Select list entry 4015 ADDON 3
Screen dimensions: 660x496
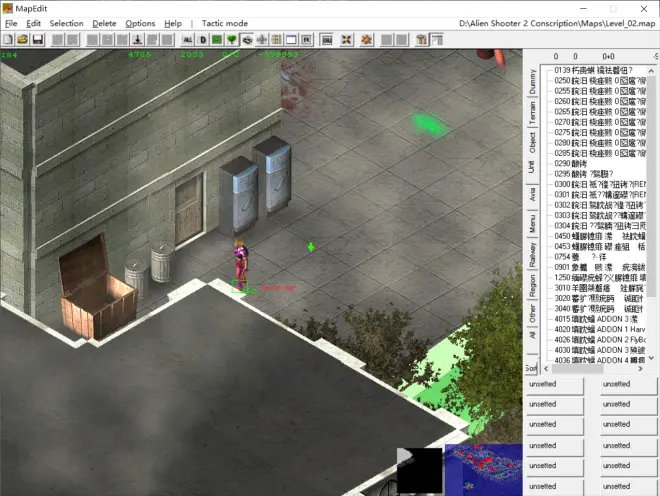(596, 319)
